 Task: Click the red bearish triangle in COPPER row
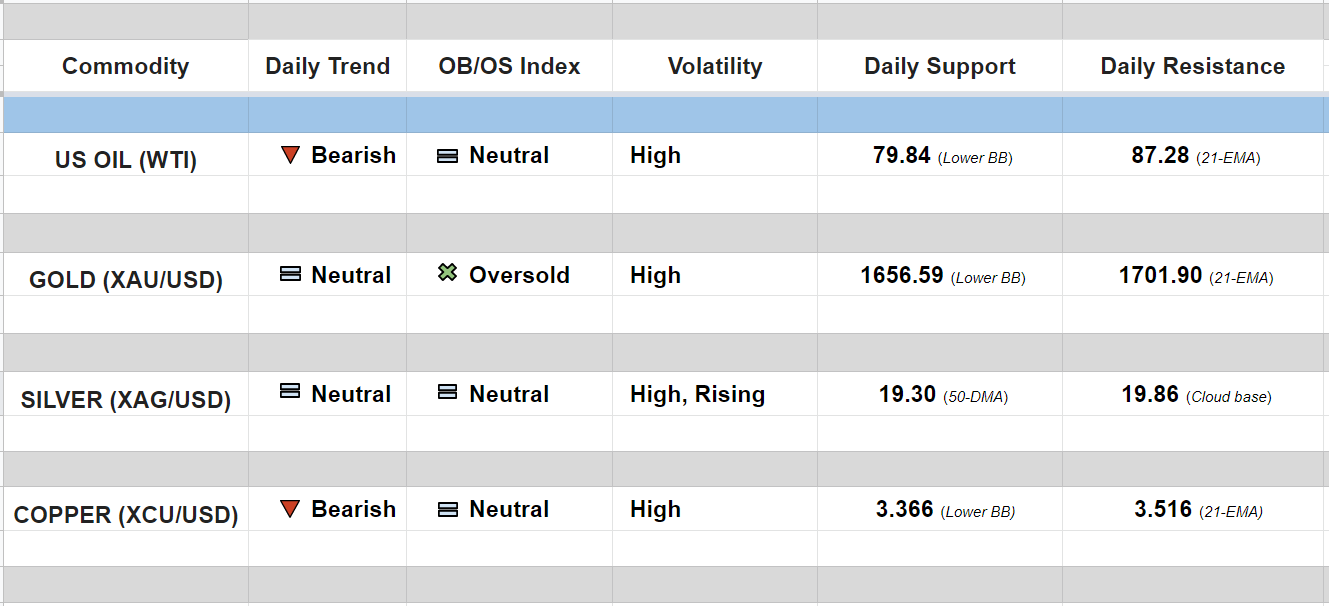click(x=290, y=509)
